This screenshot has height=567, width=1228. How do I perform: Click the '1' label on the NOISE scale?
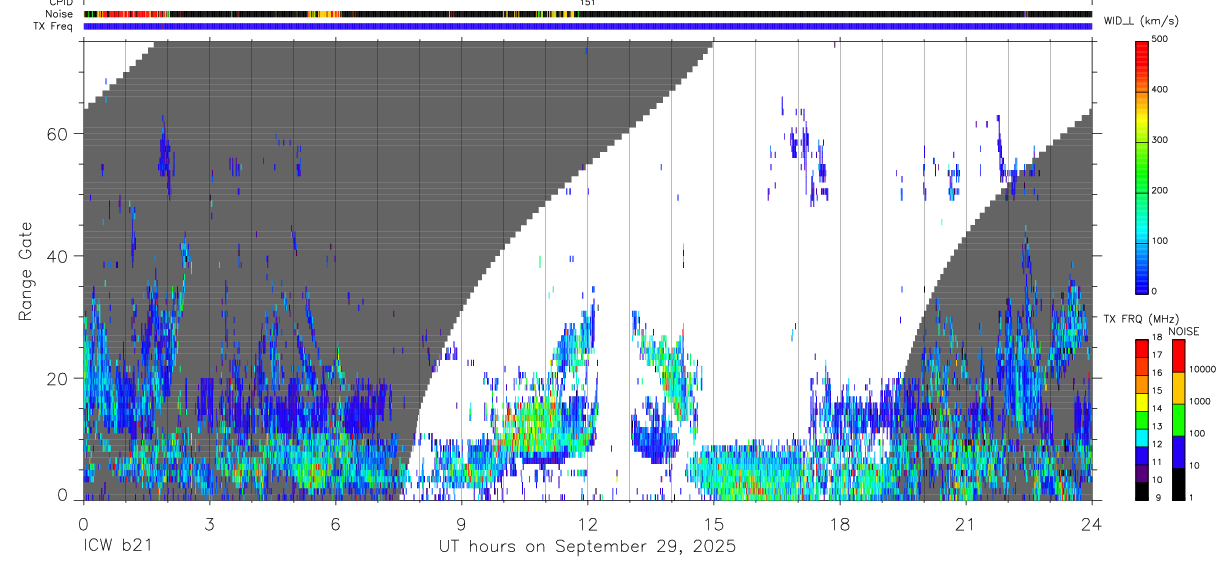pos(1193,498)
